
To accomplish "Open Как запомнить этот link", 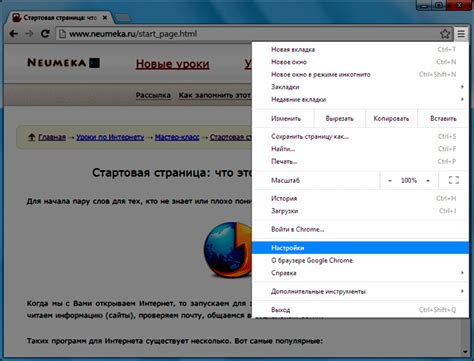I will (x=215, y=95).
